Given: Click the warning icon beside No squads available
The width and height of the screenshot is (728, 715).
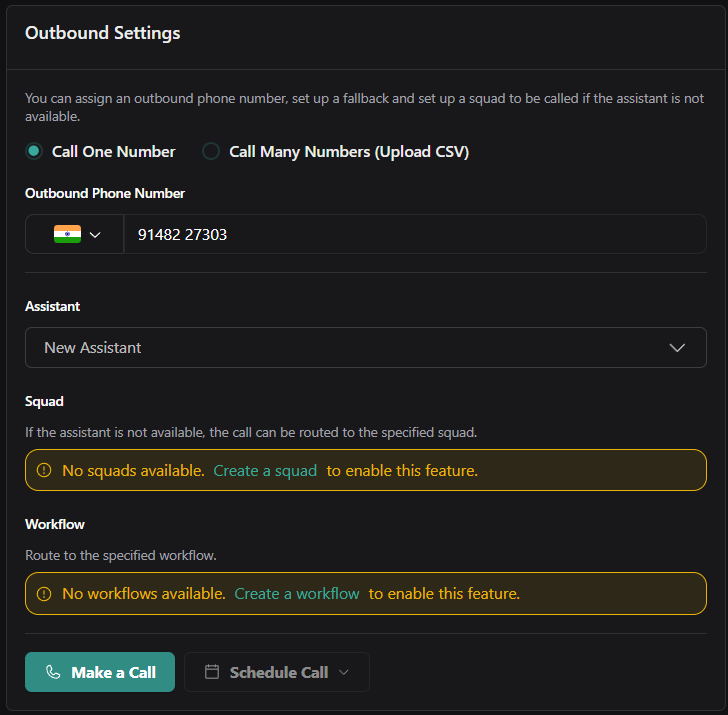Looking at the screenshot, I should click(44, 470).
